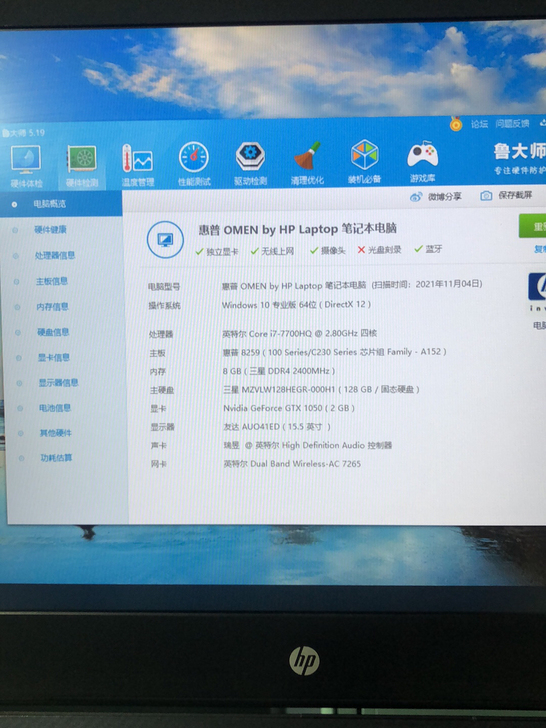Open 硬件体检 hardware checkup icon
546x728 pixels.
pos(26,166)
